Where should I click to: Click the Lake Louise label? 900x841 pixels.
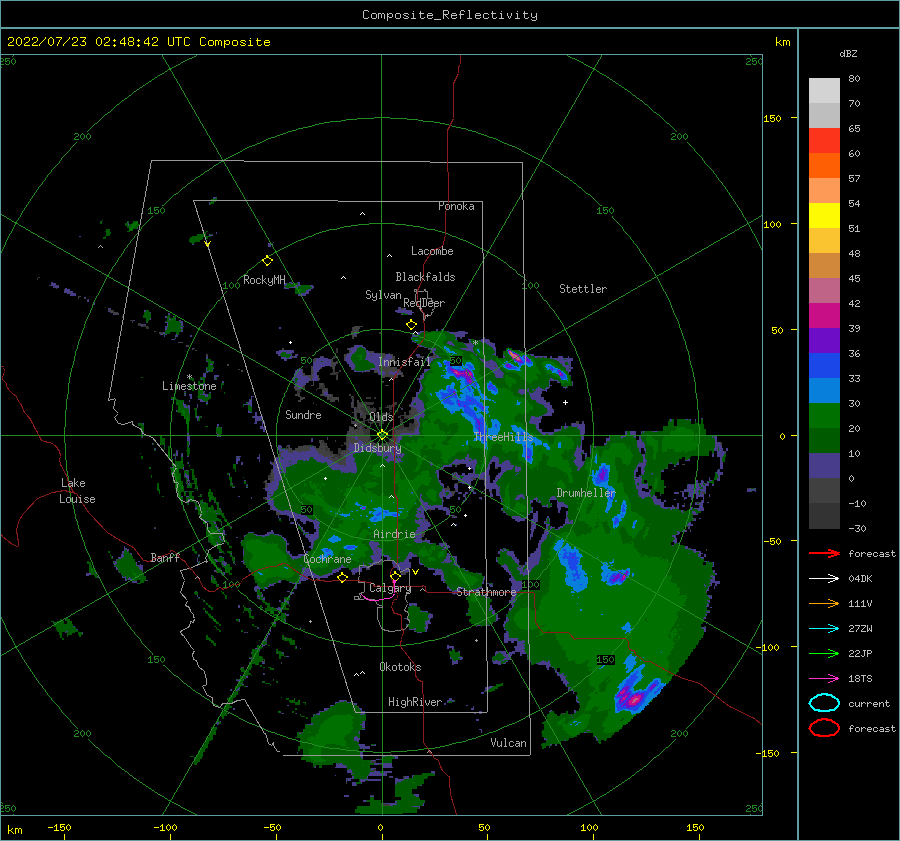(x=77, y=491)
